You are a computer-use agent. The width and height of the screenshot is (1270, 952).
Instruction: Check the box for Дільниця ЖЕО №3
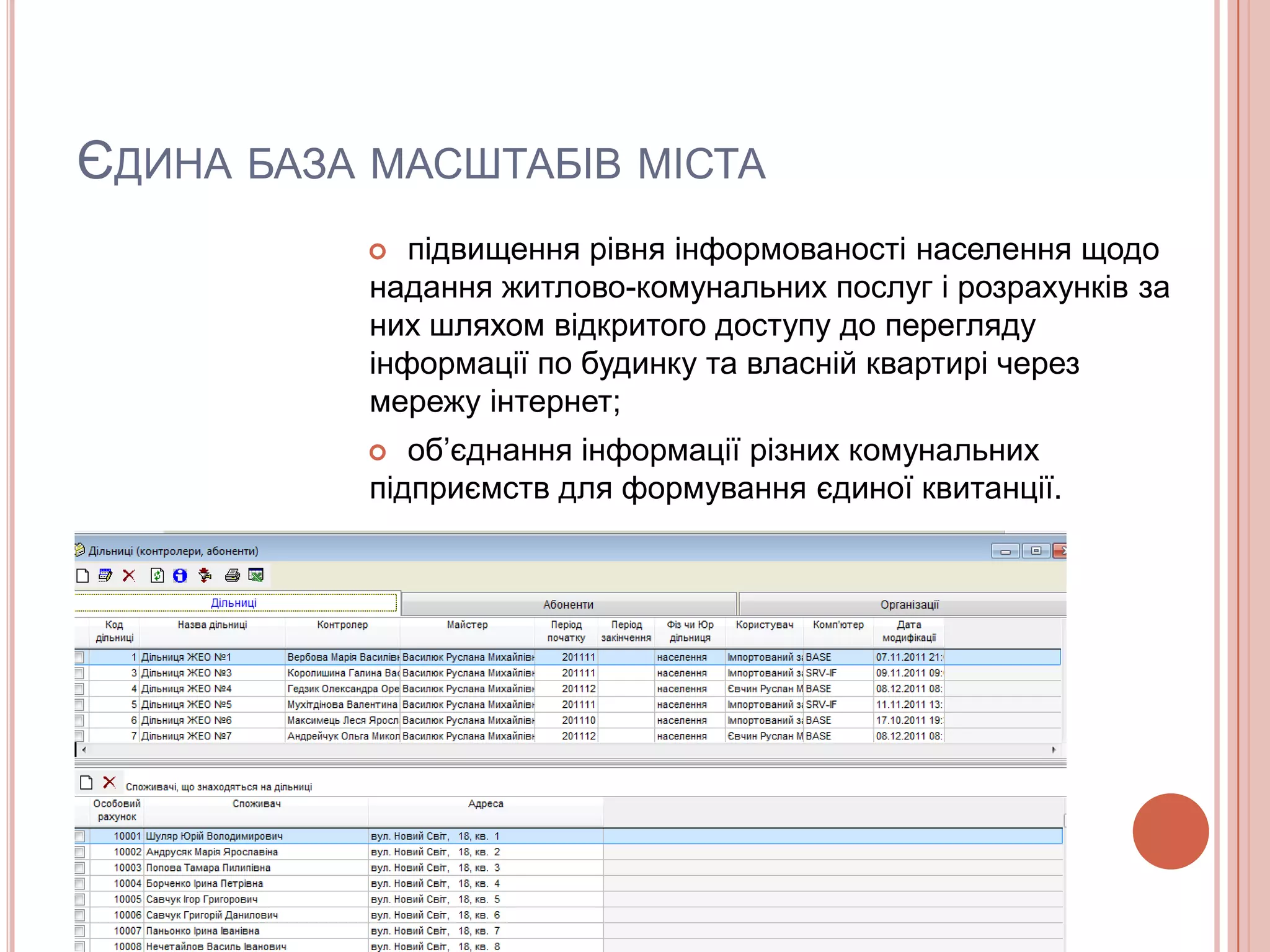[x=79, y=673]
